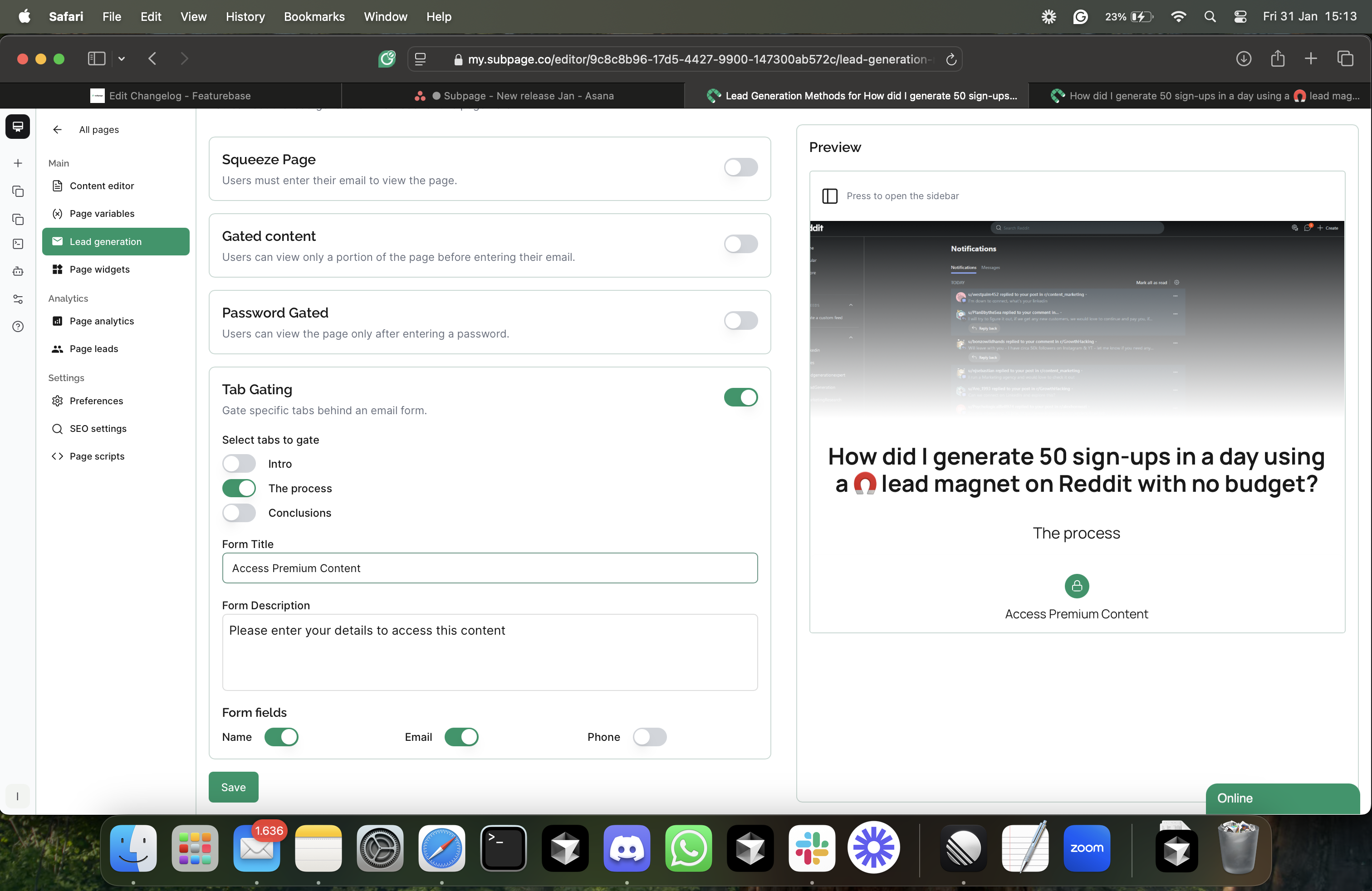1372x891 pixels.
Task: Click the Safari reader view icon
Action: point(420,59)
